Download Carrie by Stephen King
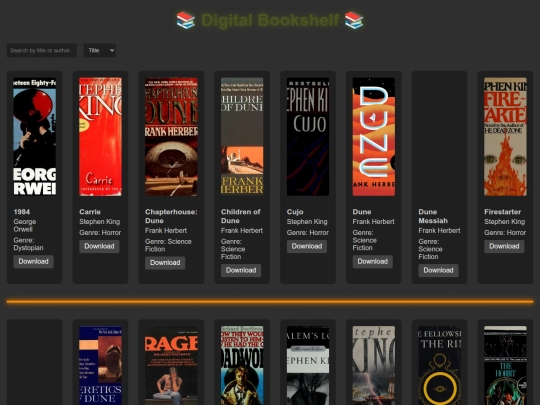 coord(99,246)
